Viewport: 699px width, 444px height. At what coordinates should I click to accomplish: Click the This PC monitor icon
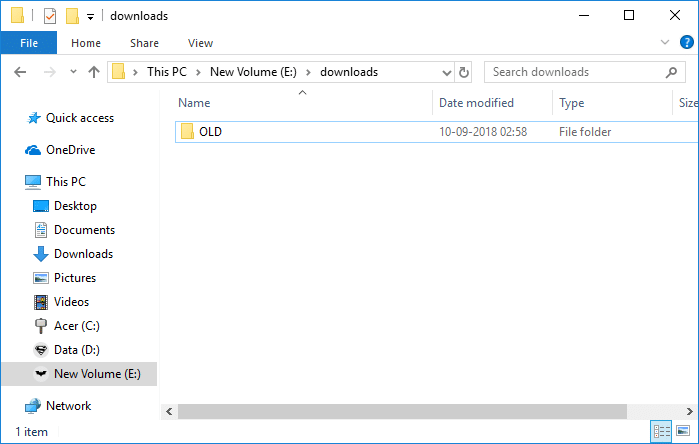pyautogui.click(x=33, y=182)
